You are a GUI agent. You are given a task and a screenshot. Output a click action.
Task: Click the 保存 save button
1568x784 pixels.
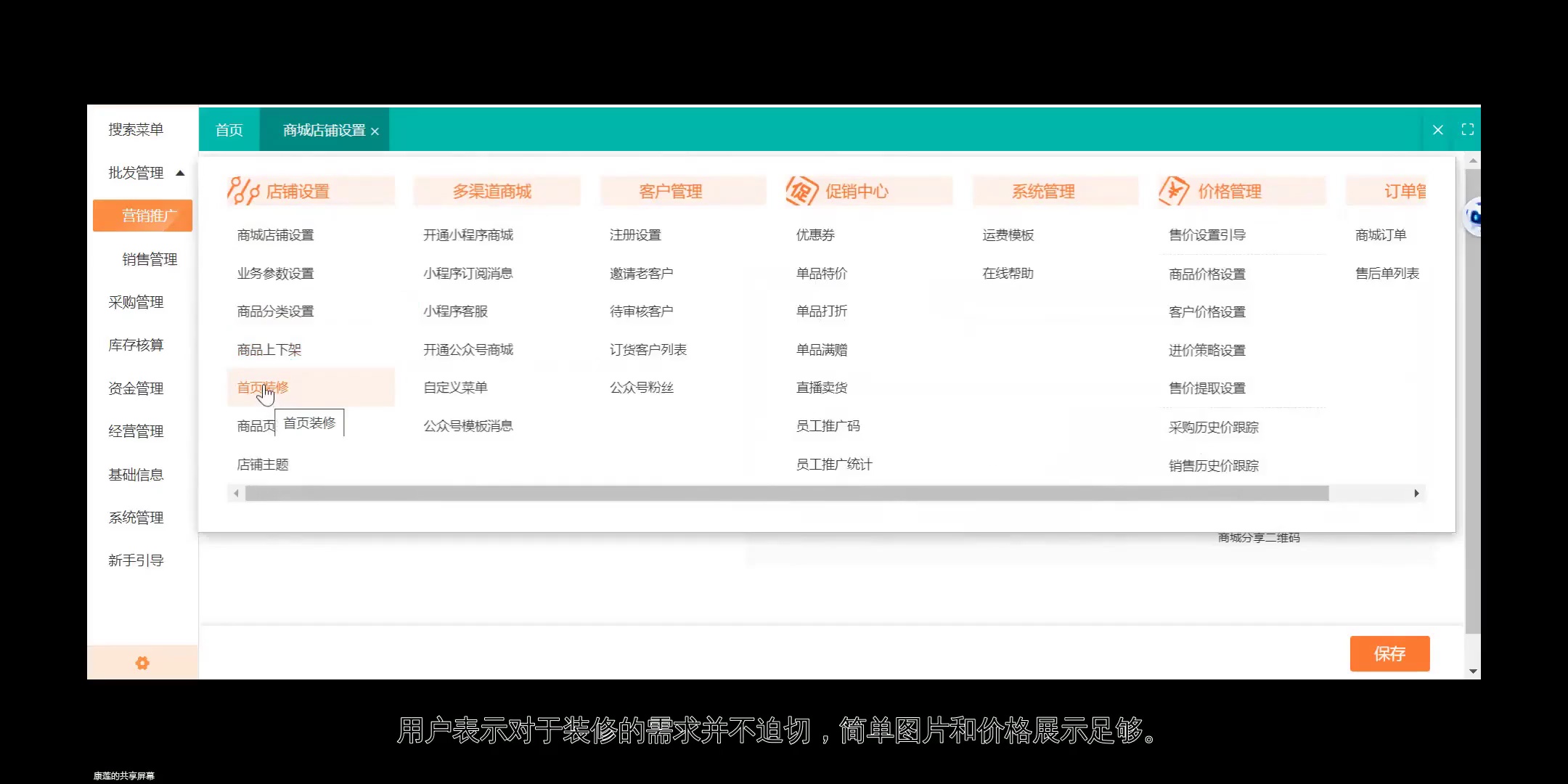1389,653
